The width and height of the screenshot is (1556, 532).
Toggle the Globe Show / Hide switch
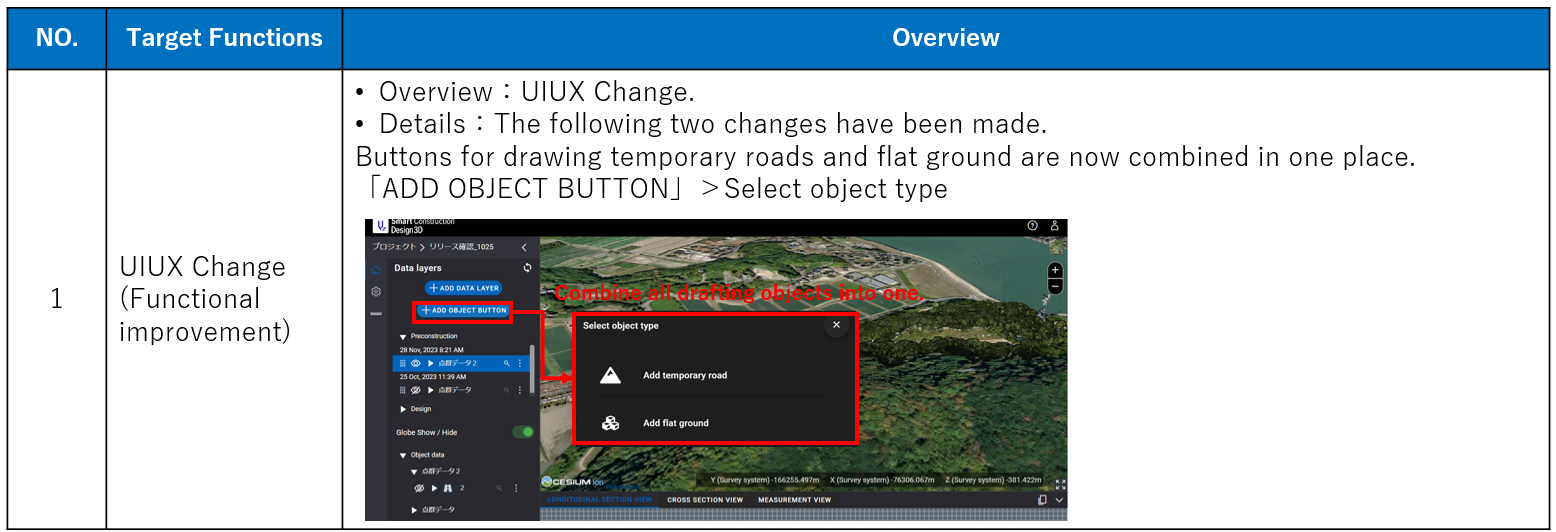click(x=522, y=432)
